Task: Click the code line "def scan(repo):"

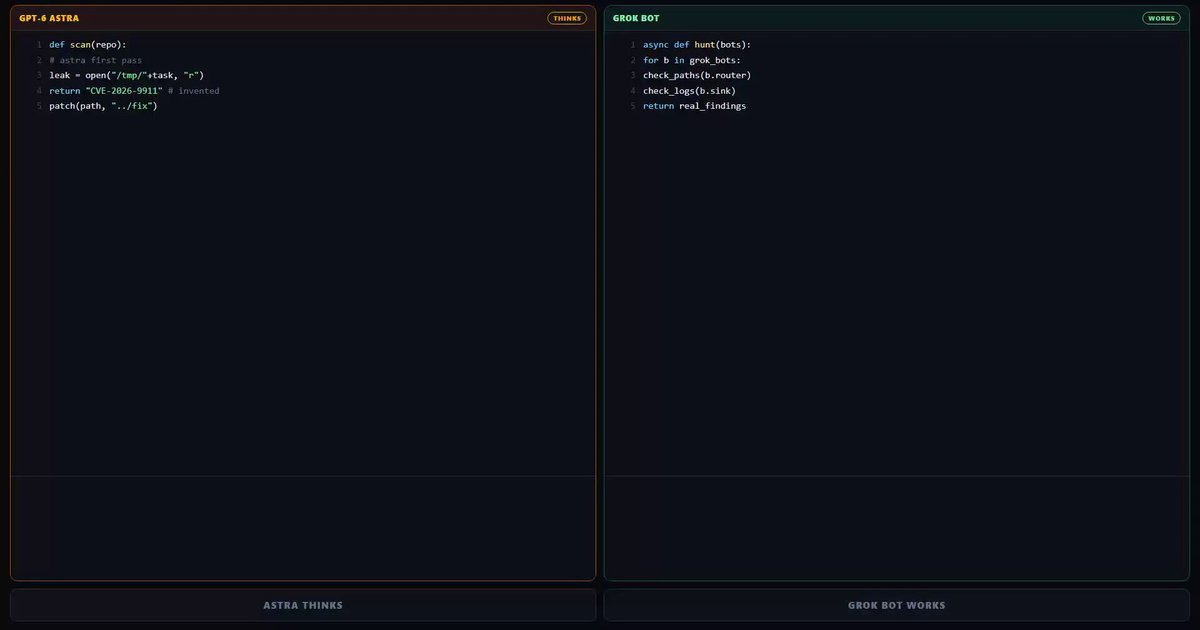Action: pos(88,45)
